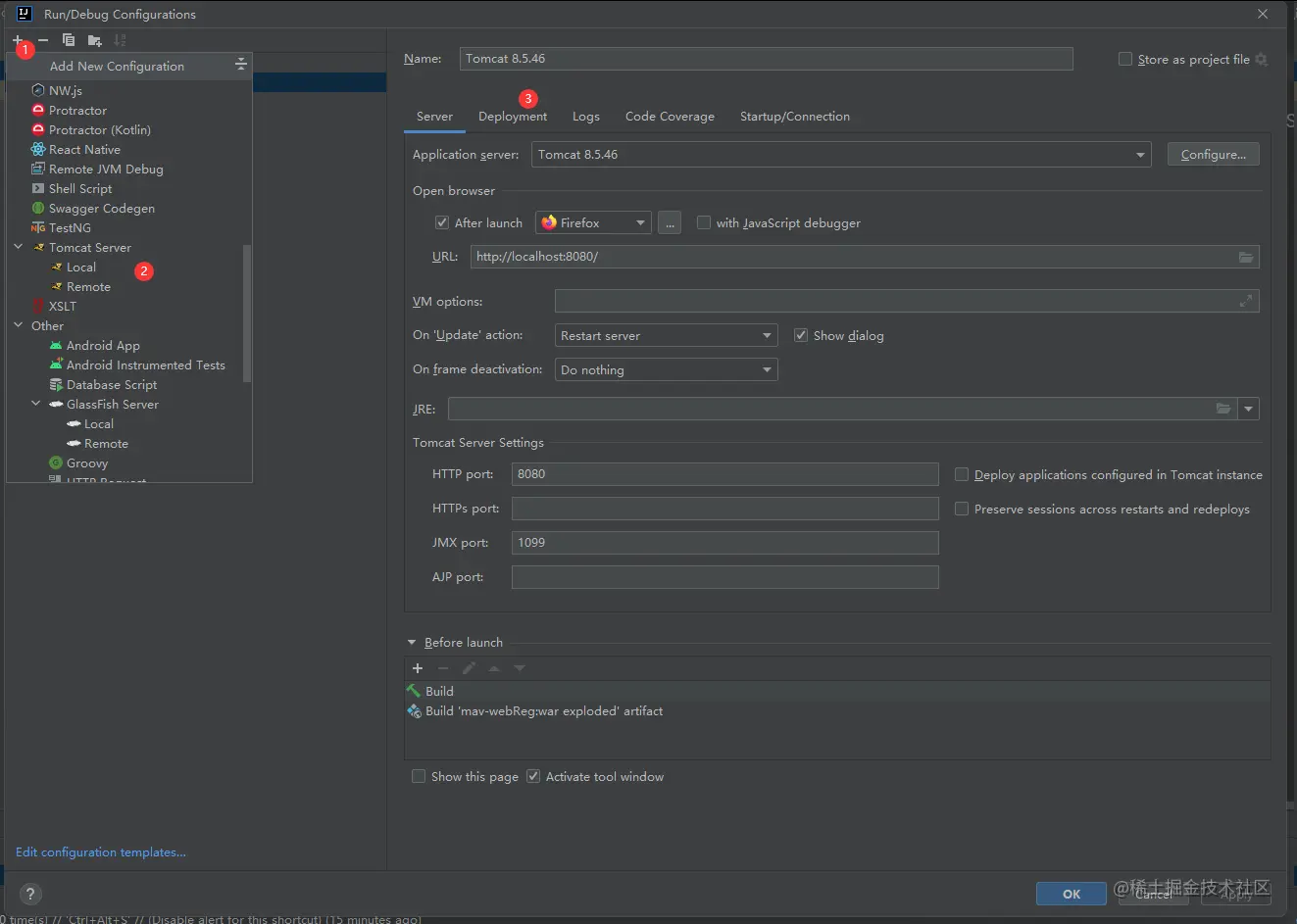Viewport: 1297px width, 924px height.
Task: Click the help question mark button
Action: (x=30, y=894)
